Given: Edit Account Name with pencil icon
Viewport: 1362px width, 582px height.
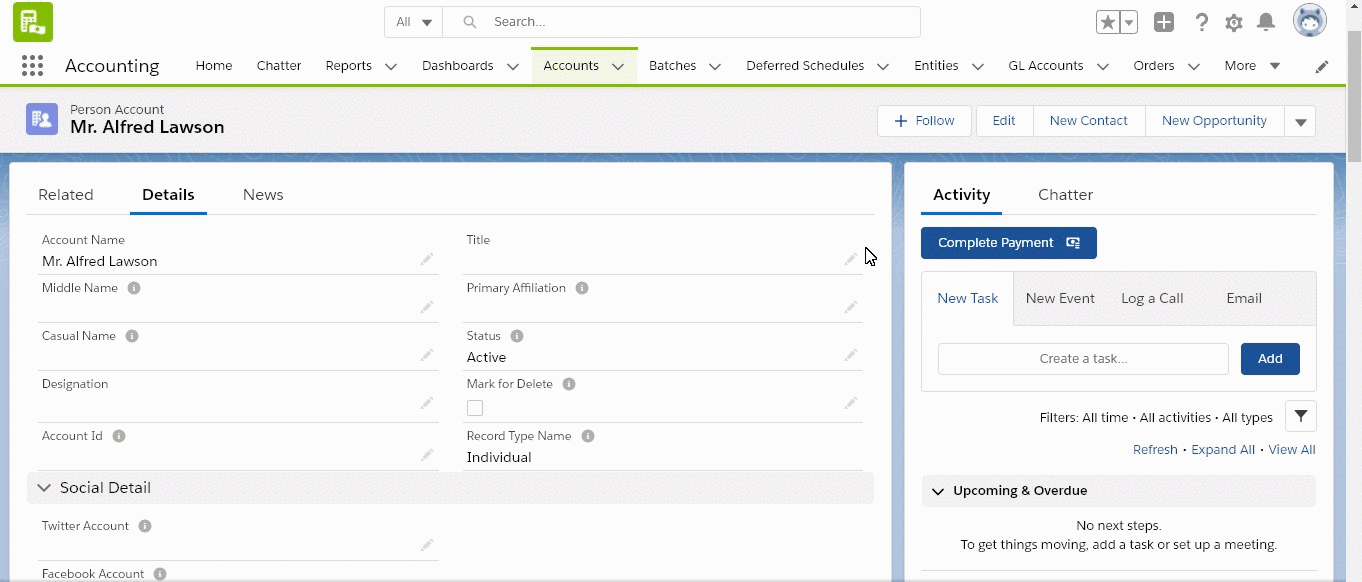Looking at the screenshot, I should point(427,260).
